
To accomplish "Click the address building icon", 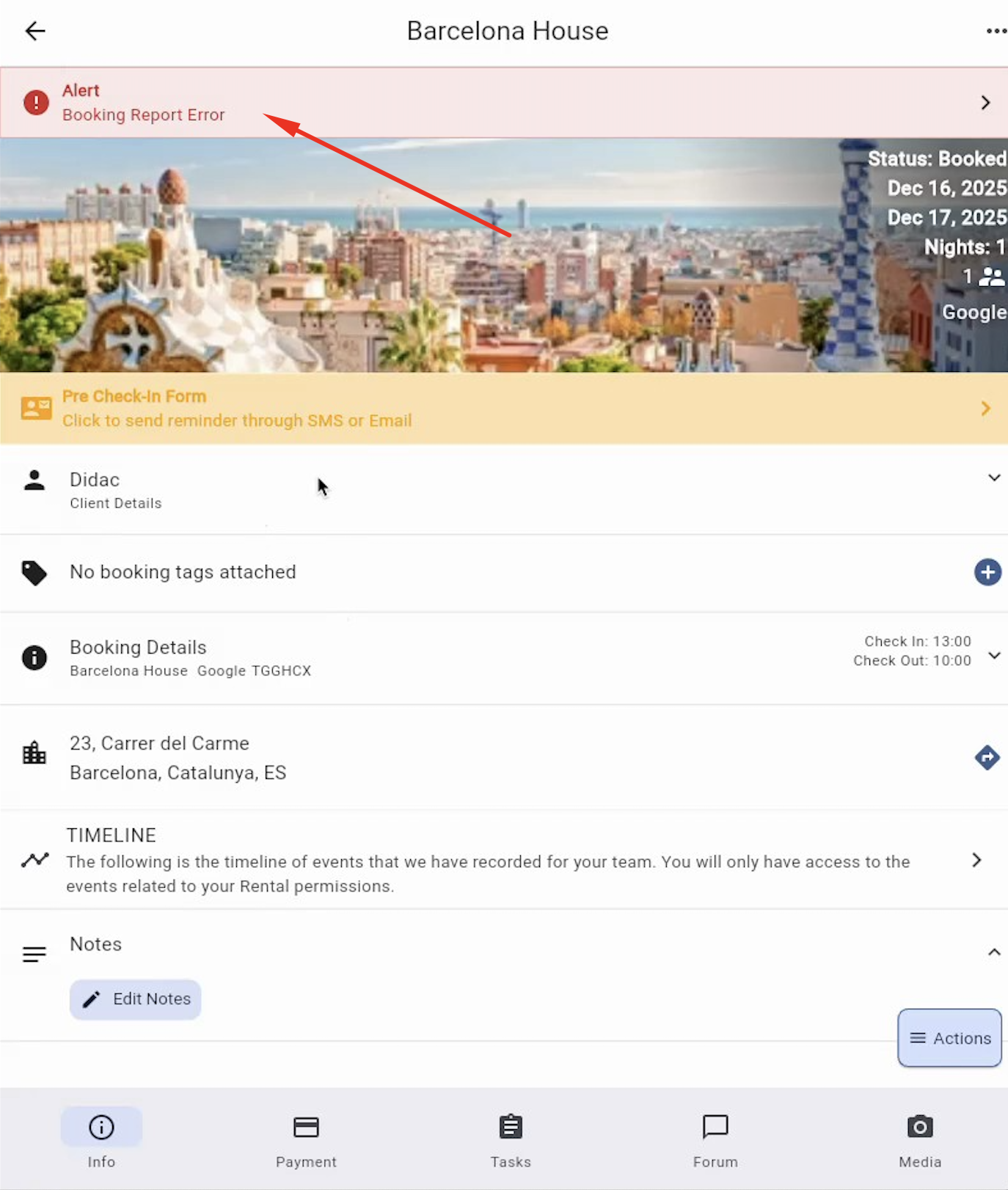I will pyautogui.click(x=34, y=752).
